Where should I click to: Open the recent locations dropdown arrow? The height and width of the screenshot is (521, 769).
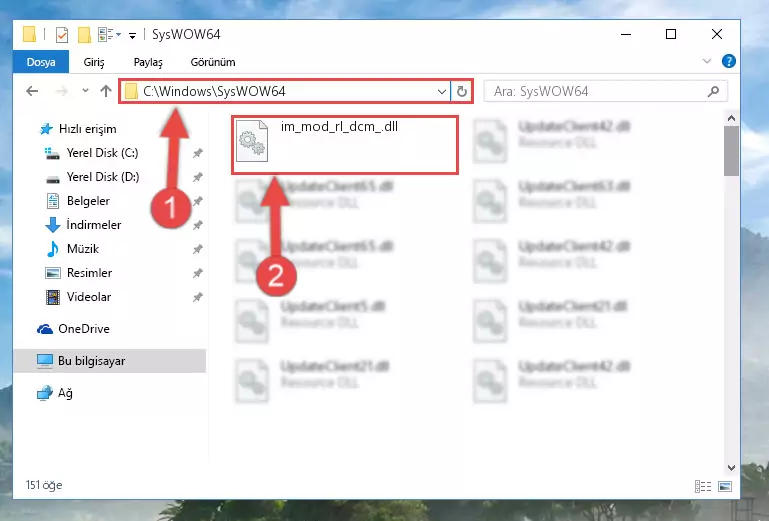point(85,91)
